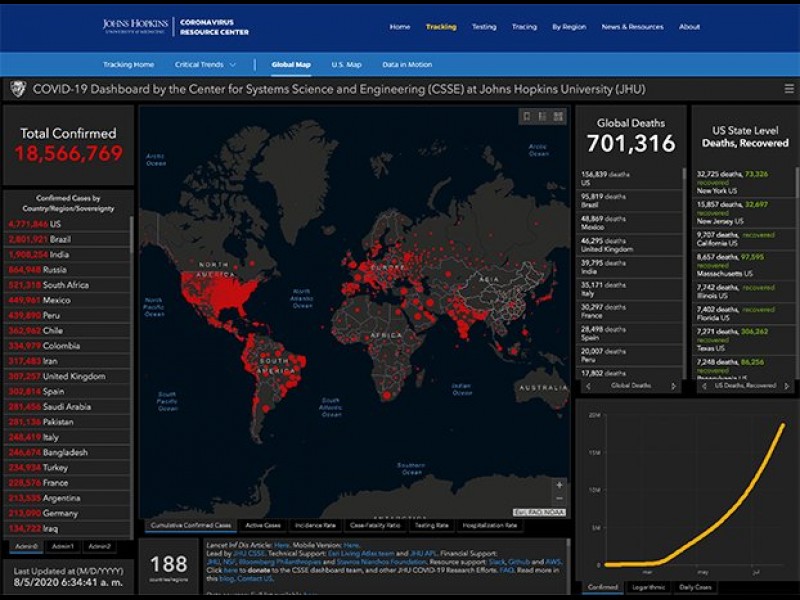The width and height of the screenshot is (800, 600).
Task: Open the Testing page link
Action: point(484,27)
